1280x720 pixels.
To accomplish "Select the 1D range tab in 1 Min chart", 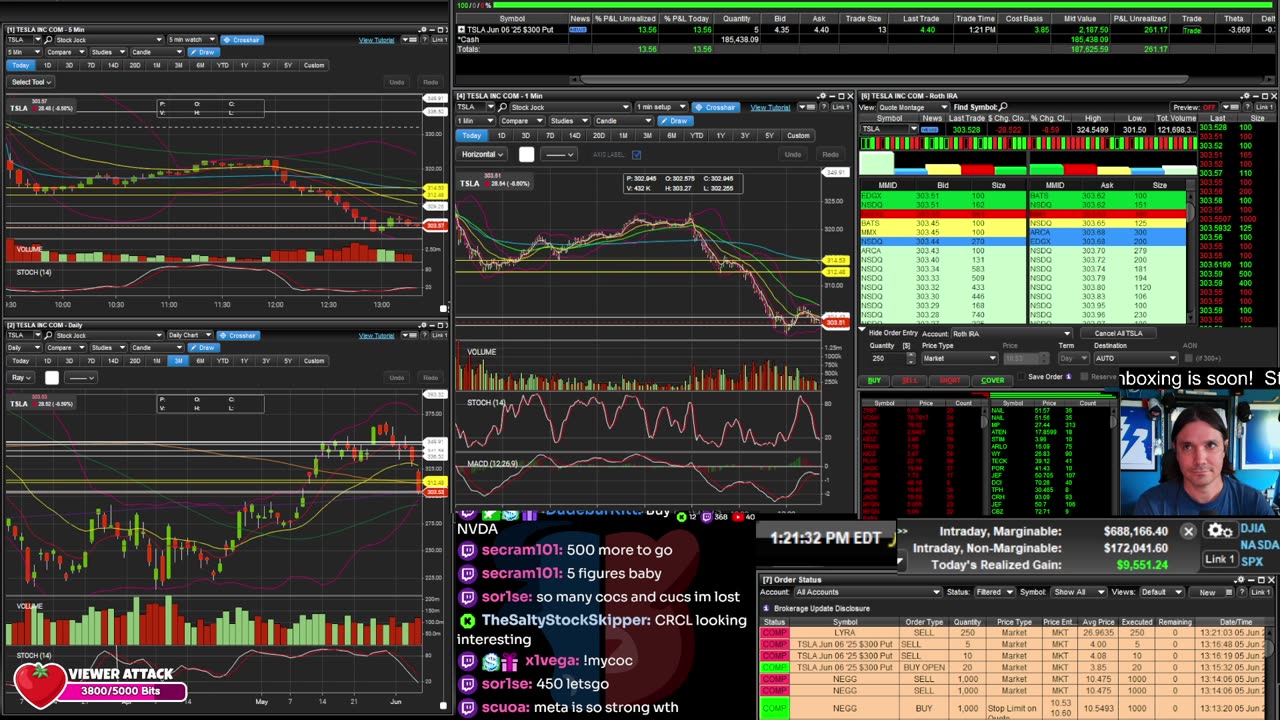I will (501, 135).
